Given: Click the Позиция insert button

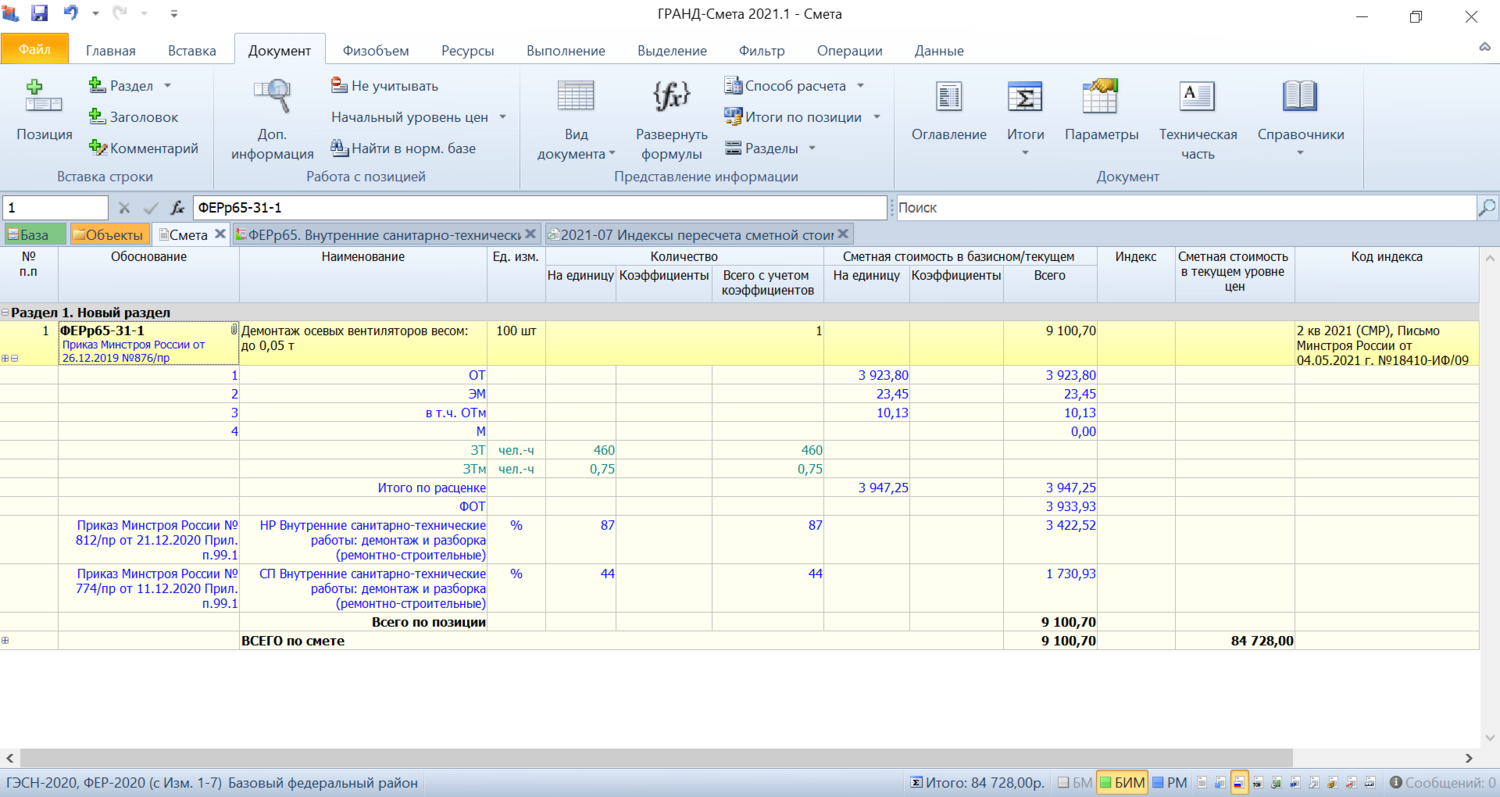Looking at the screenshot, I should pyautogui.click(x=44, y=110).
